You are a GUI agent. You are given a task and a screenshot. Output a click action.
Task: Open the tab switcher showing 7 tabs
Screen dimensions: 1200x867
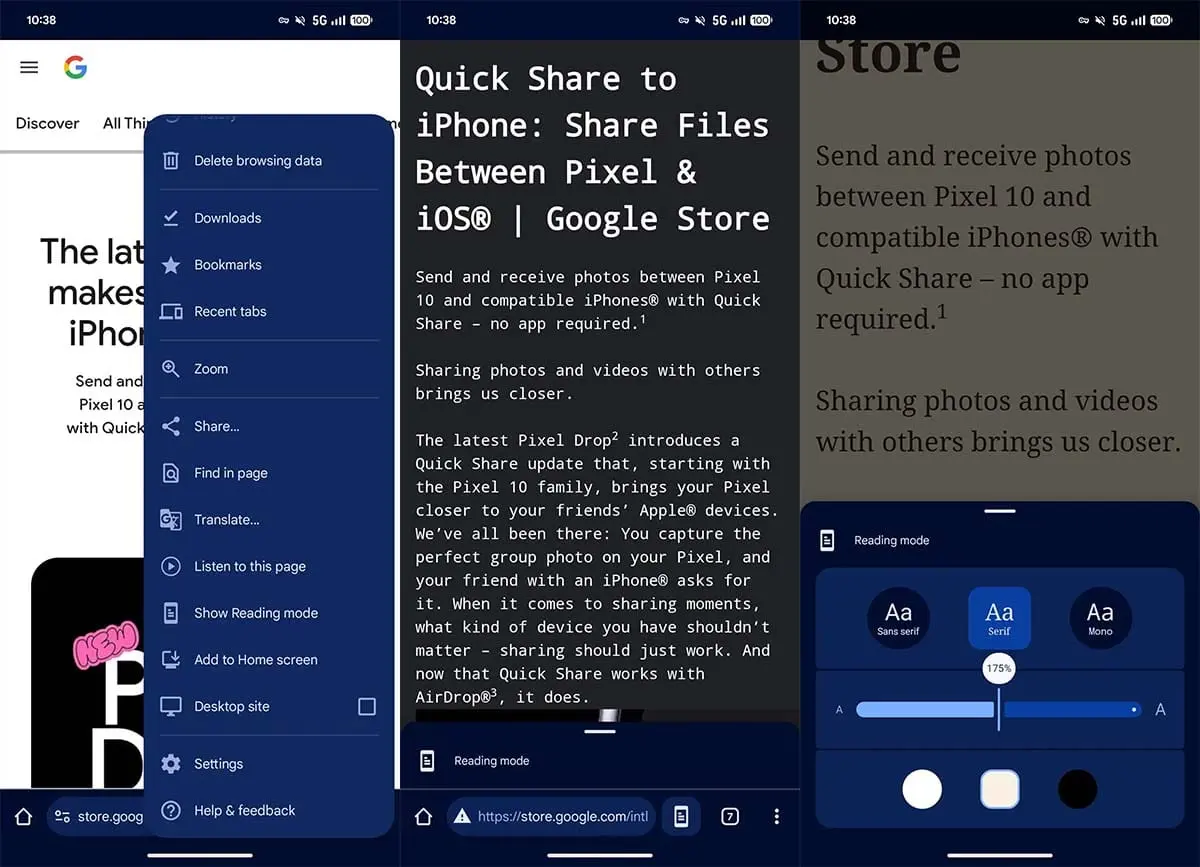[x=729, y=816]
